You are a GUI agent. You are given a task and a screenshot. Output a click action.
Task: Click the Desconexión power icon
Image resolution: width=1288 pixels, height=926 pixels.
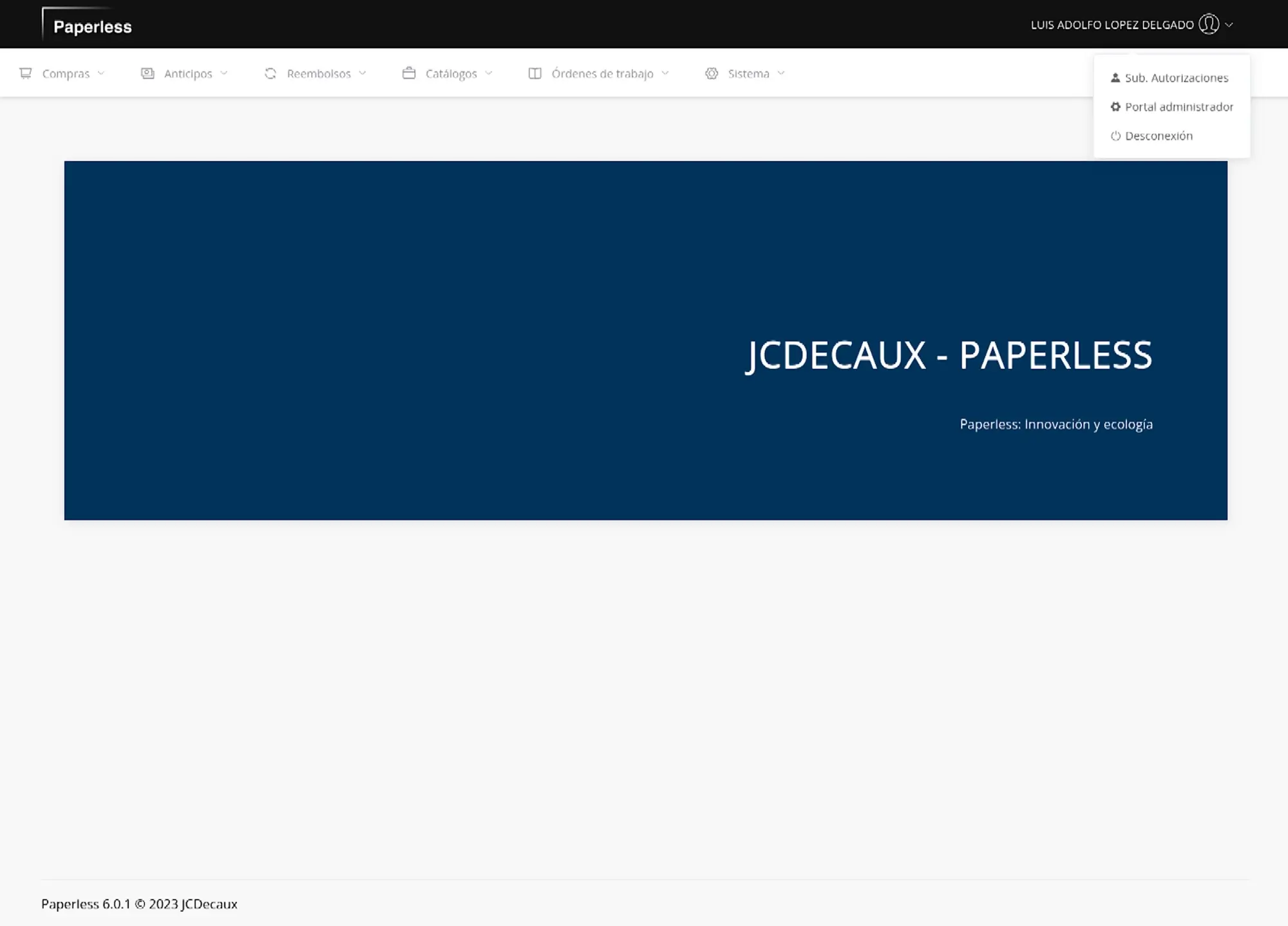click(x=1115, y=135)
